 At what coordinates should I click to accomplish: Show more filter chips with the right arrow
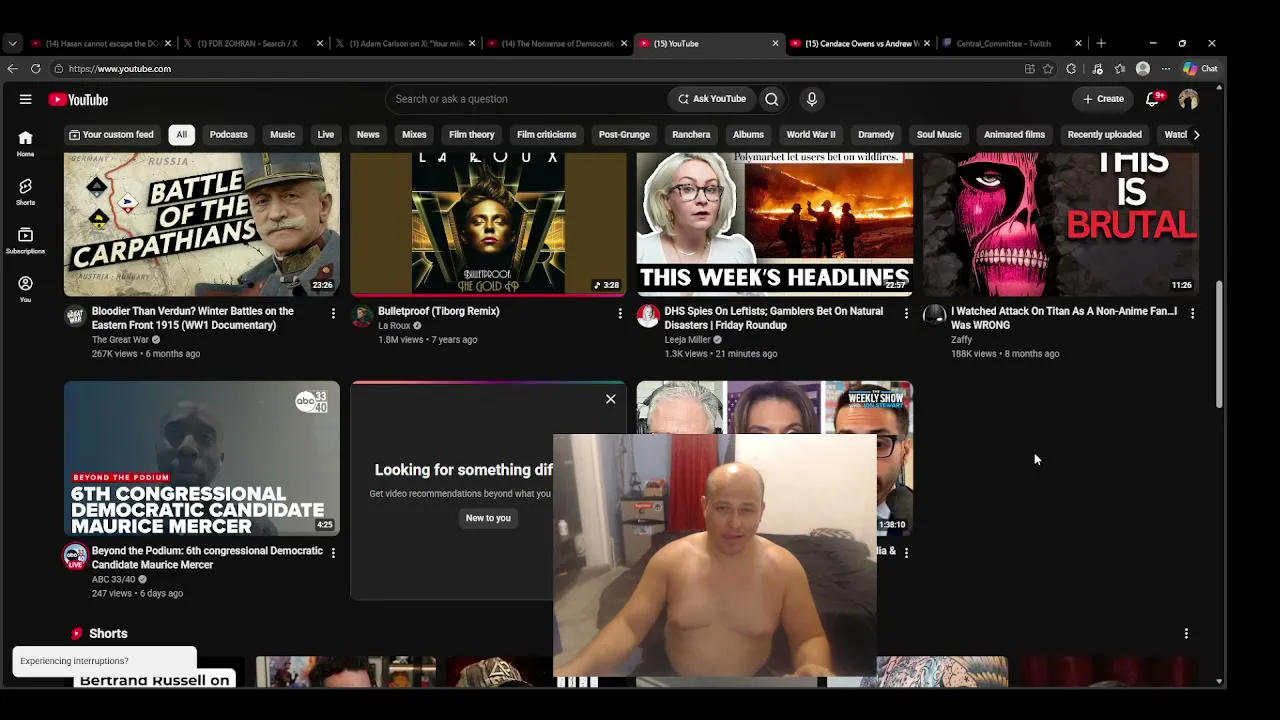point(1196,135)
